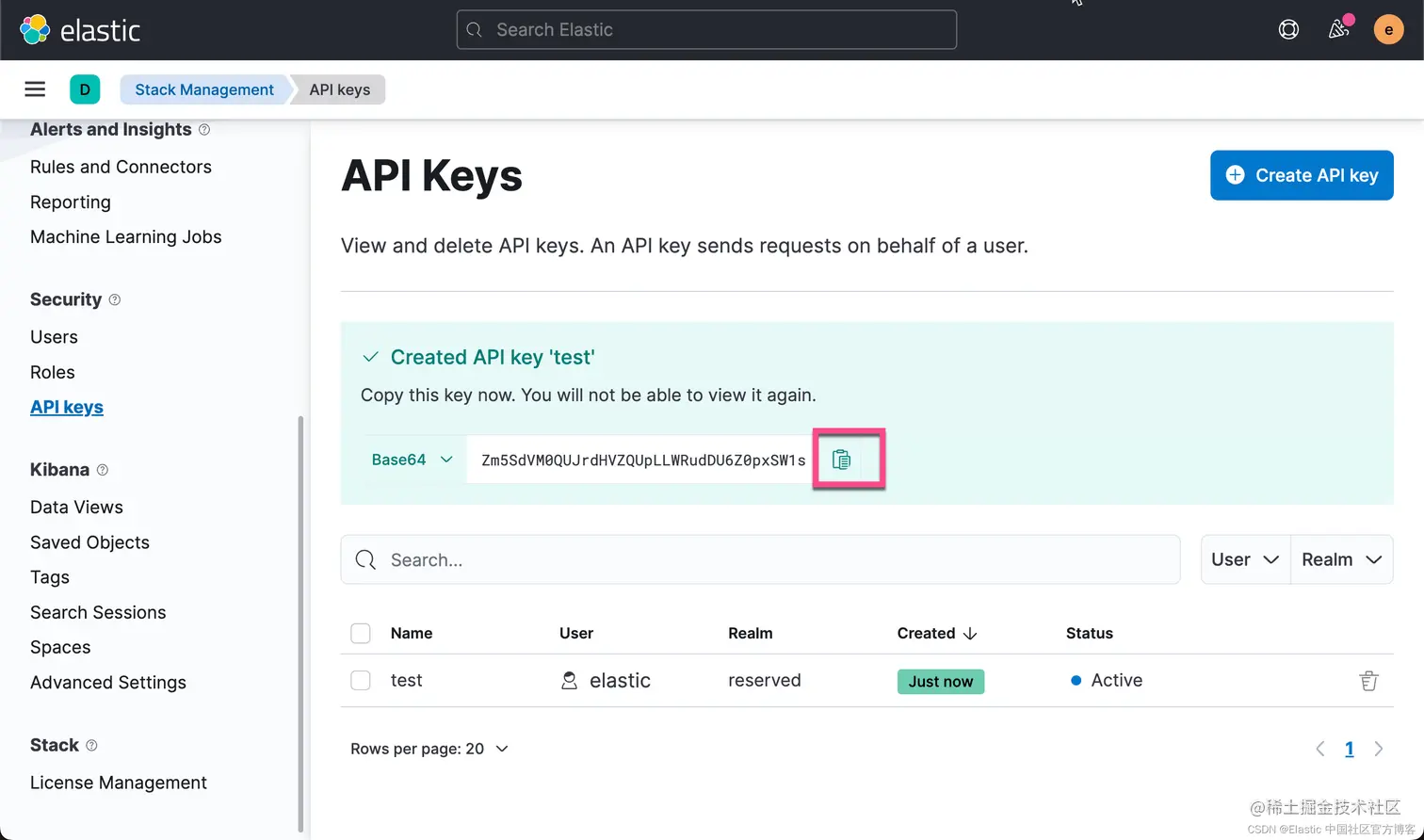Click the Alerts and Insights help icon
Screen dimensions: 1424x840
[204, 130]
